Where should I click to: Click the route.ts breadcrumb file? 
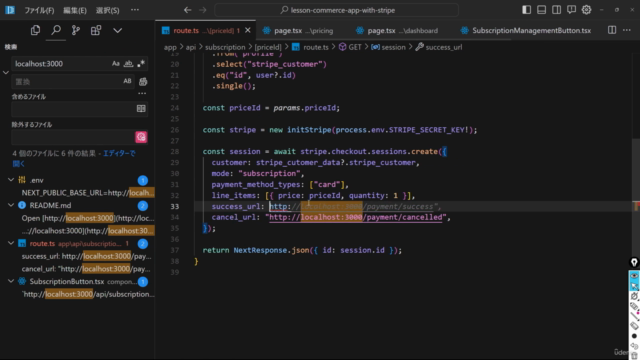click(x=311, y=47)
